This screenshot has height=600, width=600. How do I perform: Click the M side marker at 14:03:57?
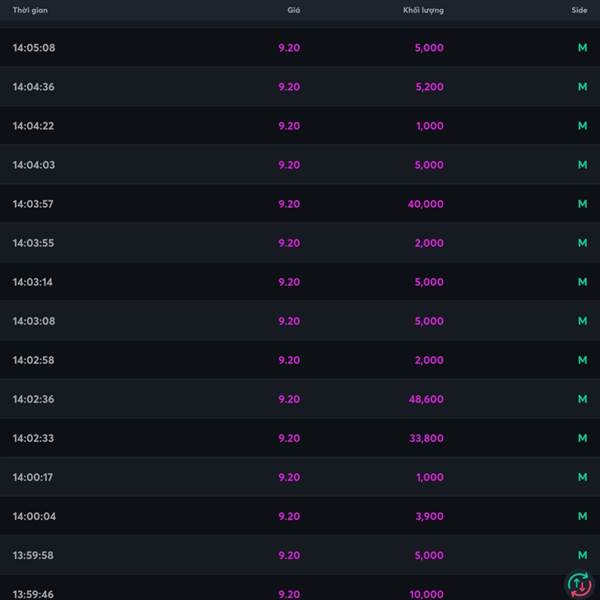click(582, 204)
